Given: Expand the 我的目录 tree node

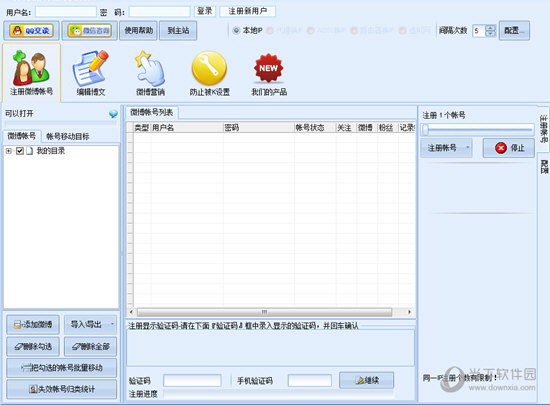Looking at the screenshot, I should [x=9, y=151].
